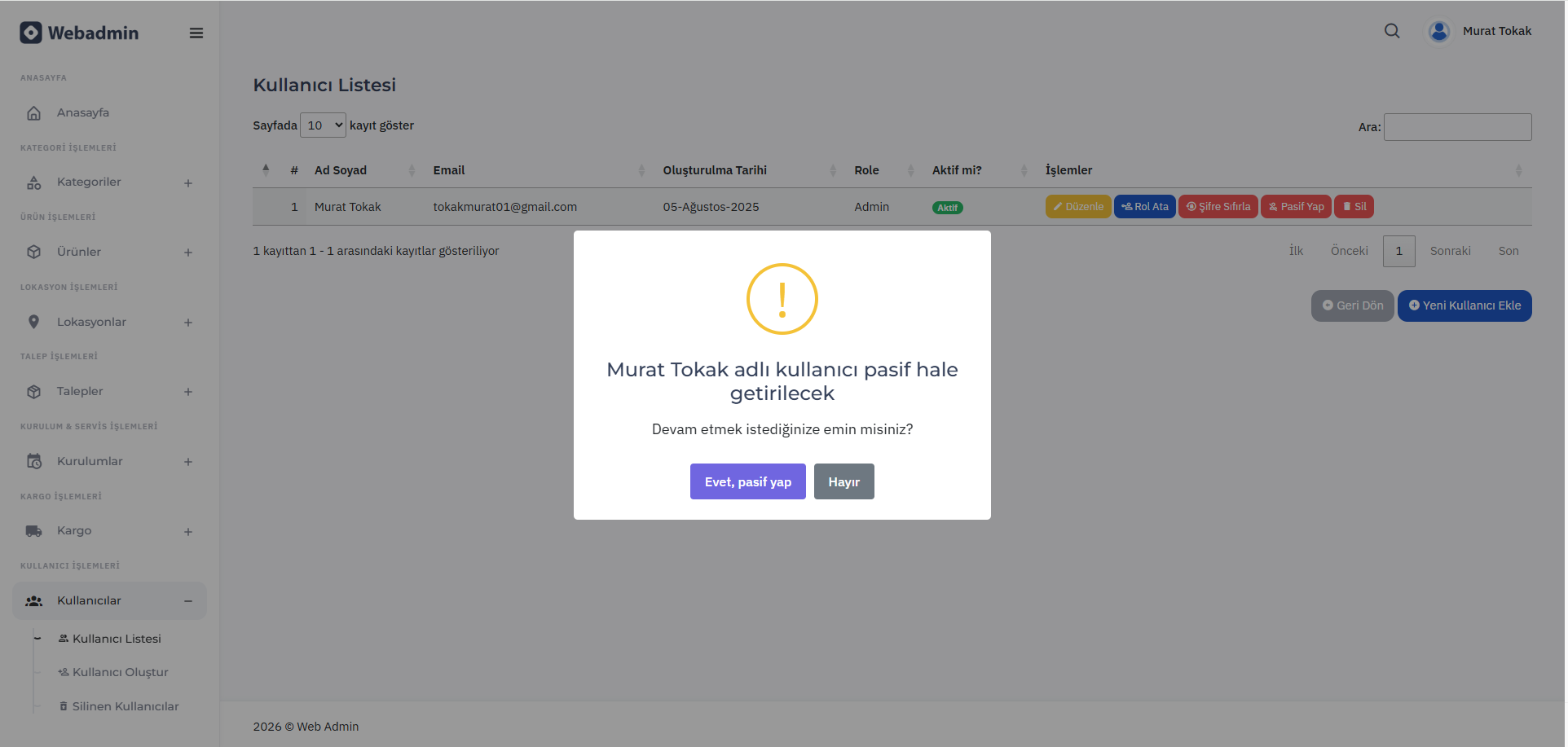This screenshot has width=1568, height=747.
Task: Click the Kargo truck icon
Action: pos(33,531)
